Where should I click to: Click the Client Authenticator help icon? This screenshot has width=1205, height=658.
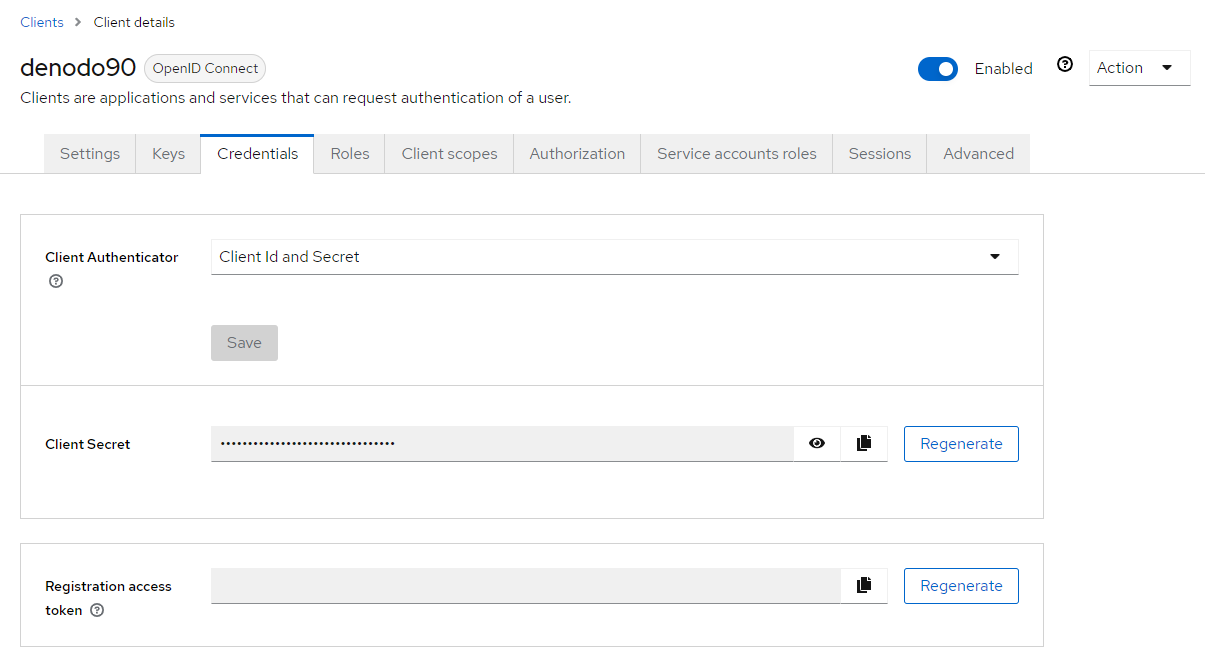(56, 281)
